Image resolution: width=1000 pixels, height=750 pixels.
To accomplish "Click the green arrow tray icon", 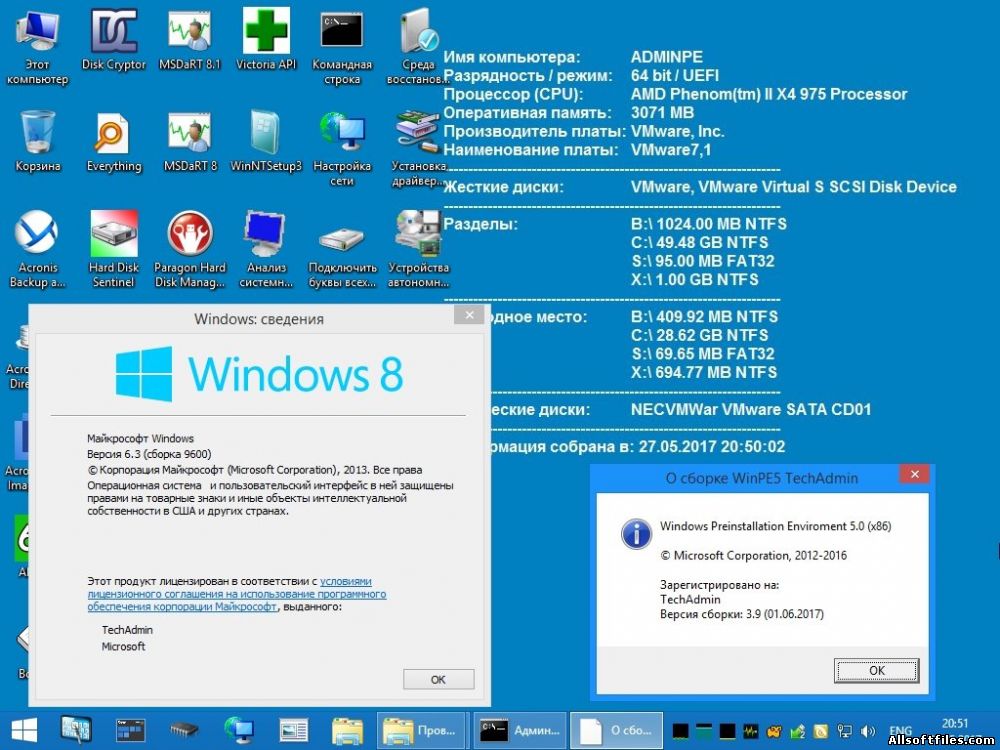I will pos(798,731).
